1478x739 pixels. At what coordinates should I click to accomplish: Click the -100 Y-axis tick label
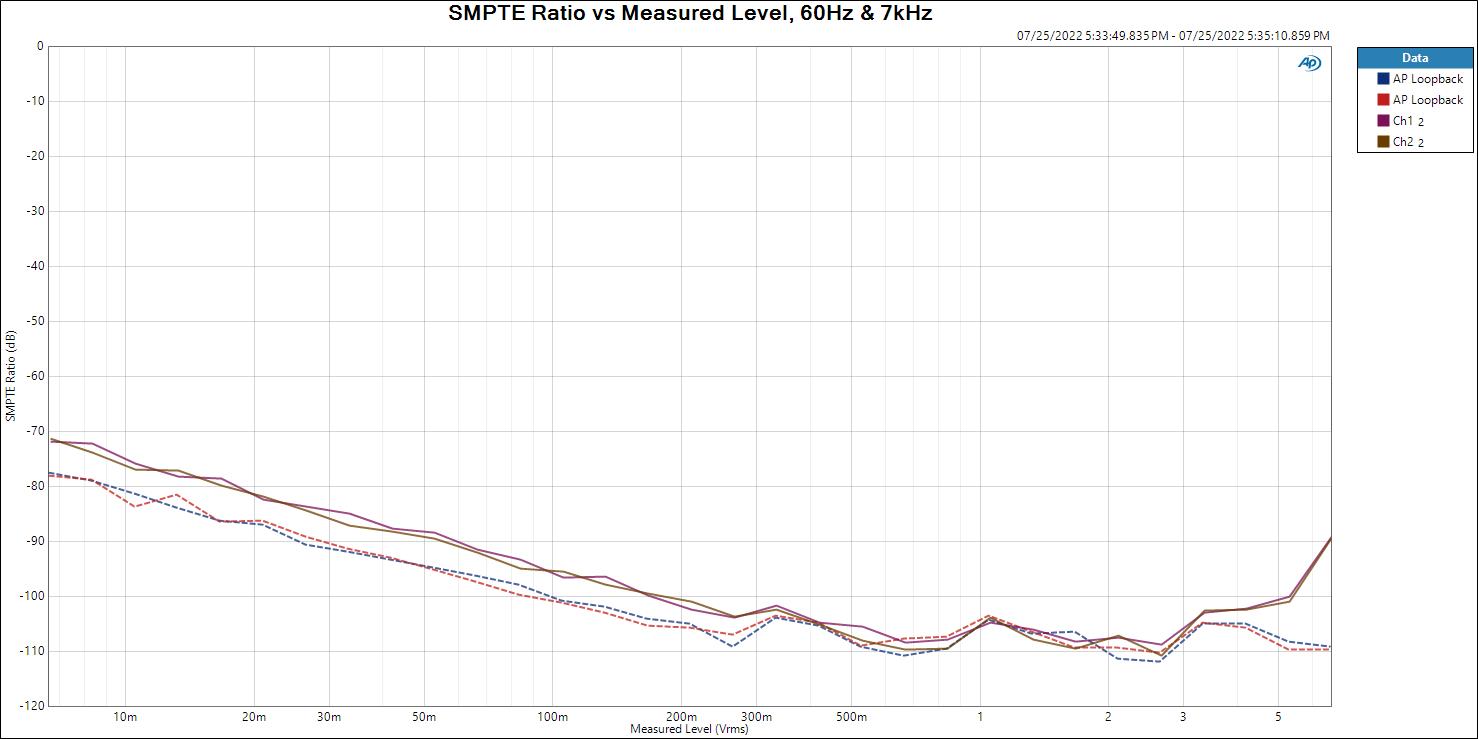coord(32,596)
